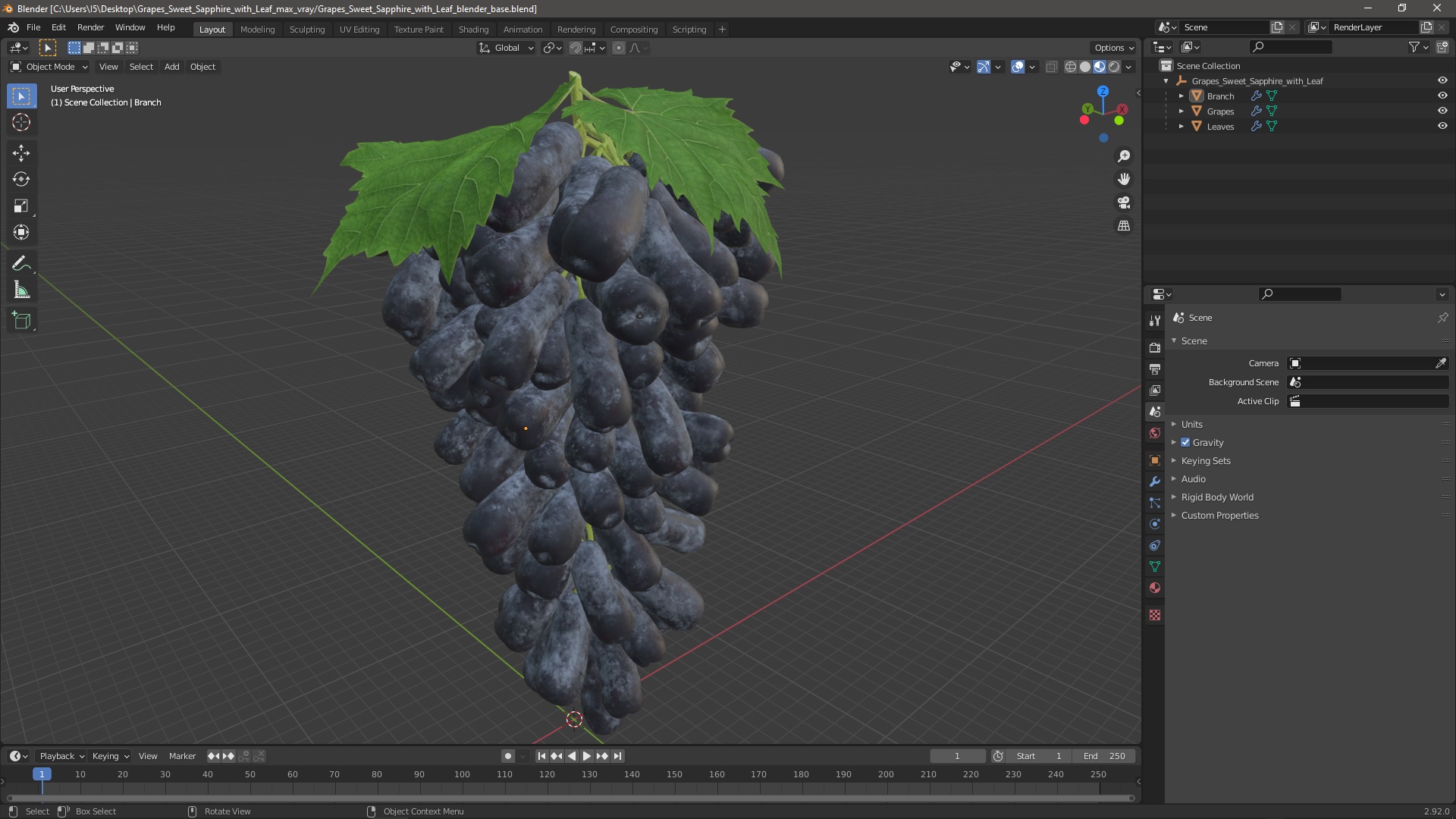Expand the Units panel

pyautogui.click(x=1191, y=424)
